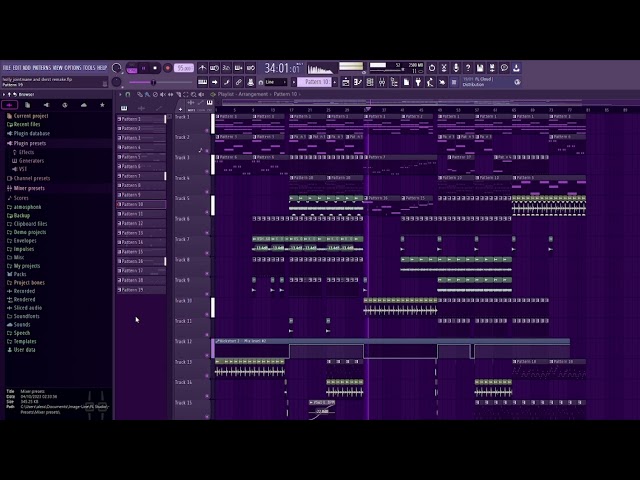Click the help question mark icon

(x=468, y=68)
